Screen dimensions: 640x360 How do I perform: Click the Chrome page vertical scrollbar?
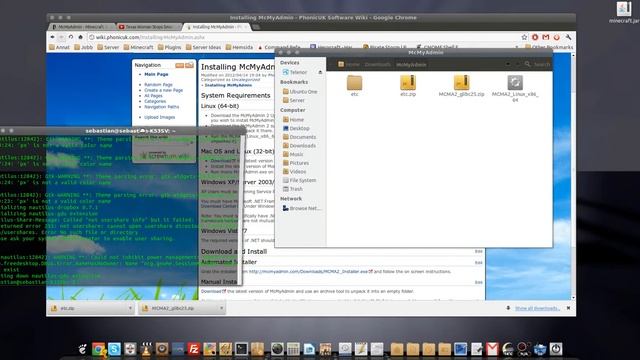click(x=573, y=176)
